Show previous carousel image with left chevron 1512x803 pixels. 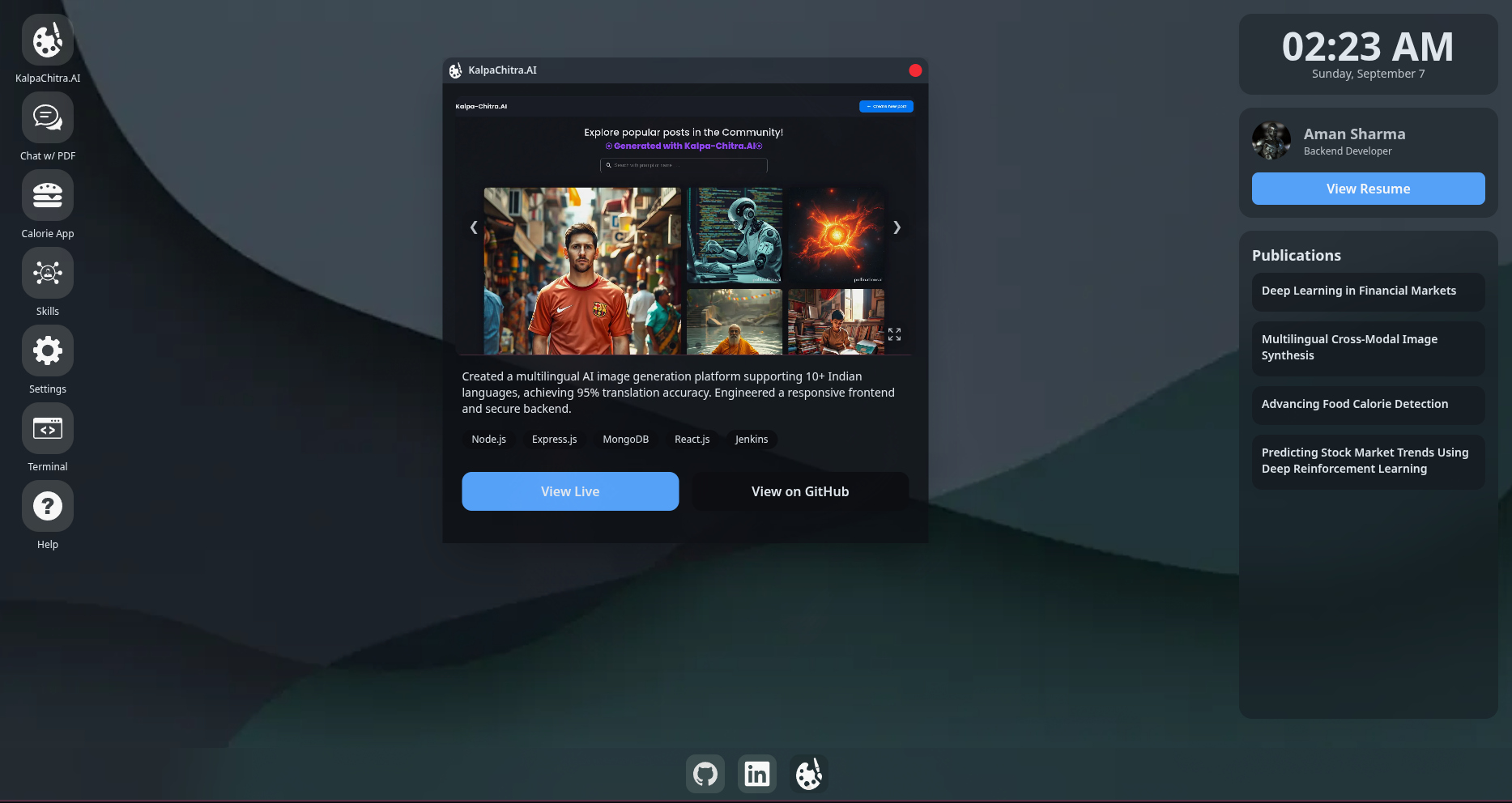click(x=474, y=227)
